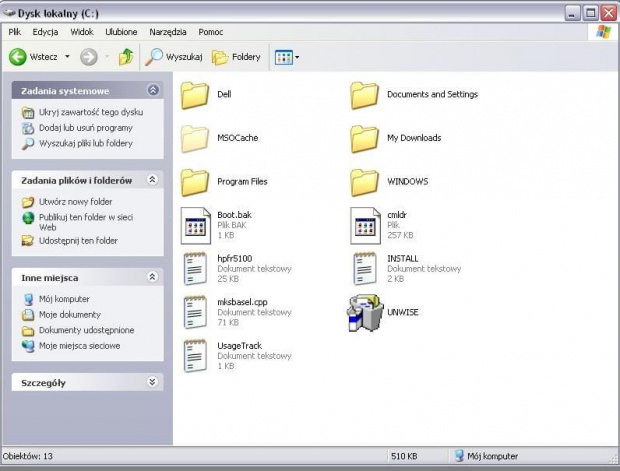Click the Utwórz nowy folder icon
The height and width of the screenshot is (471, 620).
28,202
